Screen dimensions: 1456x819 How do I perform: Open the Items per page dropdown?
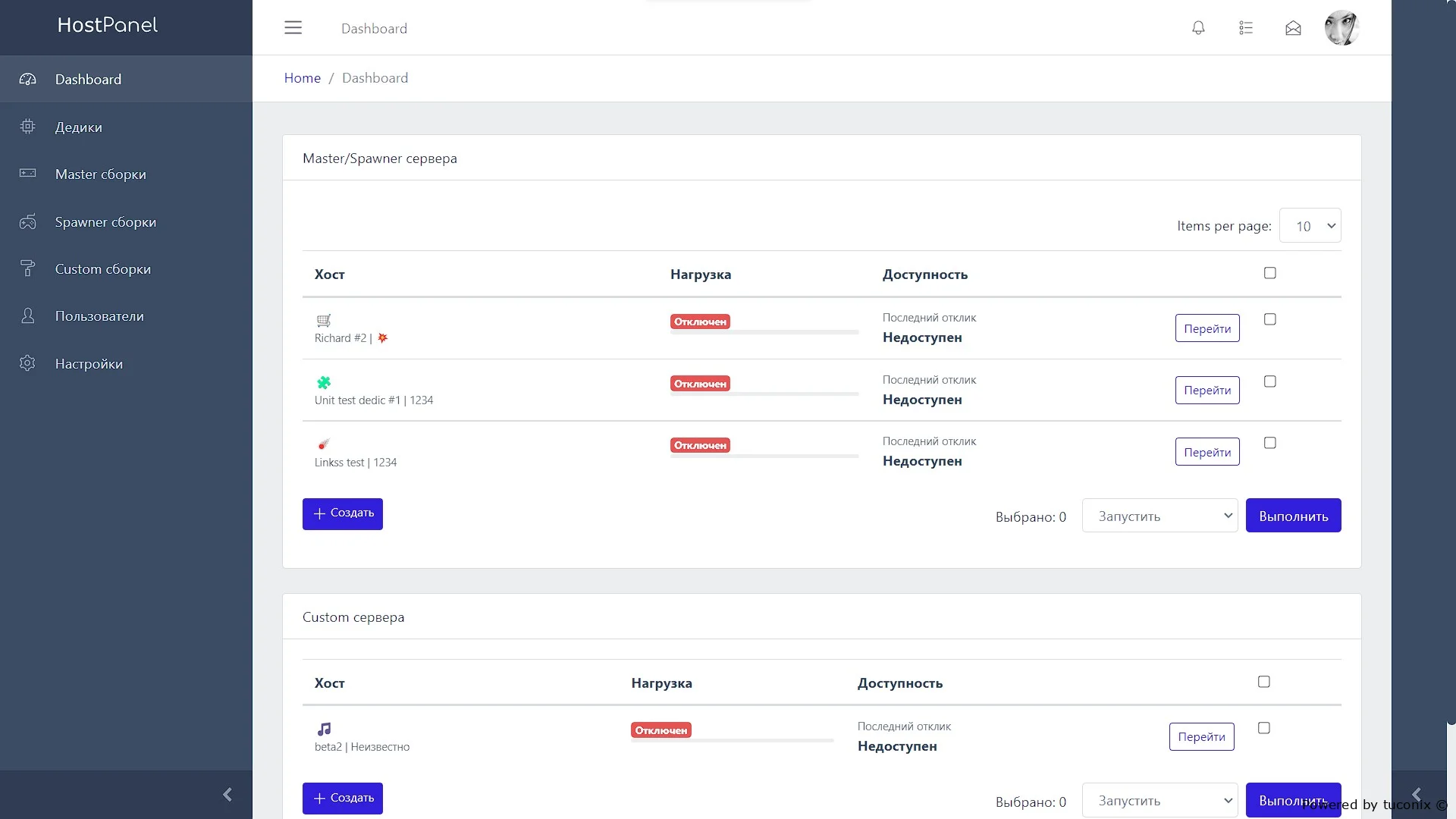click(1310, 226)
